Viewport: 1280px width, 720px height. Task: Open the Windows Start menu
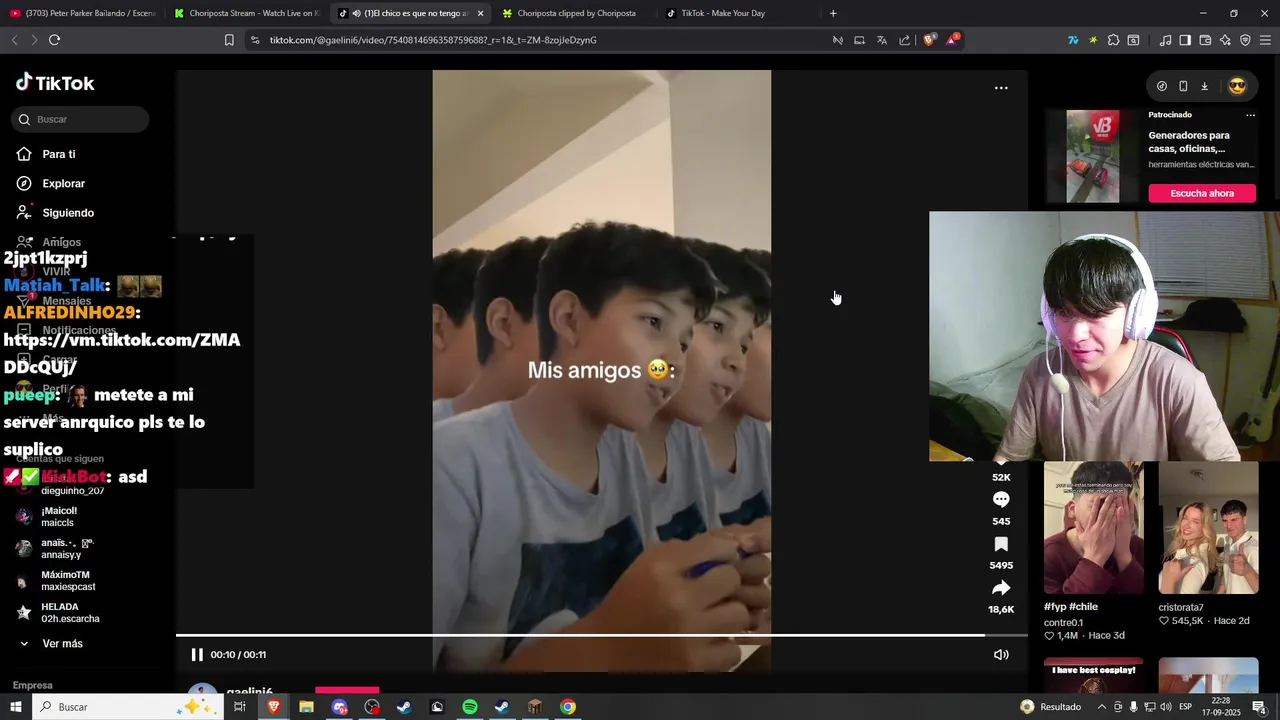coord(15,707)
